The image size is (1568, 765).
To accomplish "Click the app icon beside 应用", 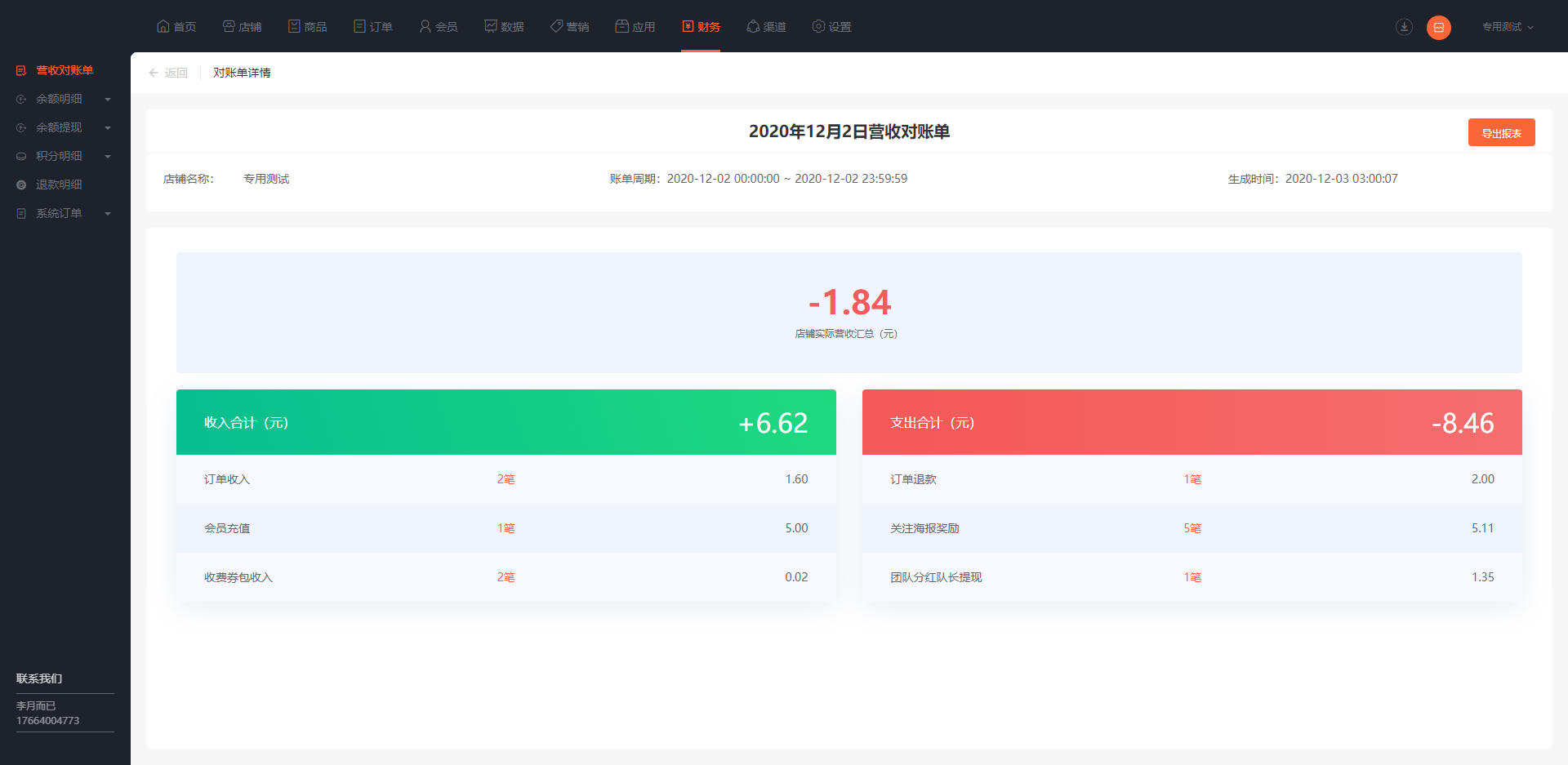I will [621, 26].
